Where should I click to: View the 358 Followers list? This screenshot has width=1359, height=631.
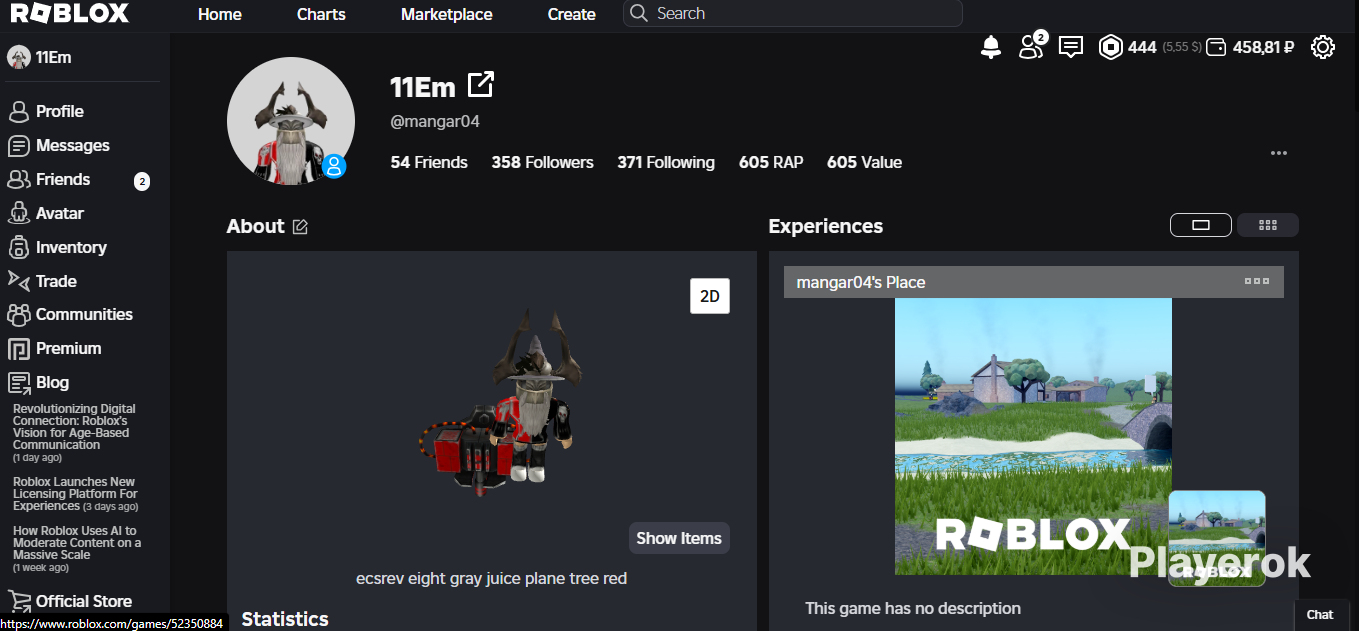(542, 162)
